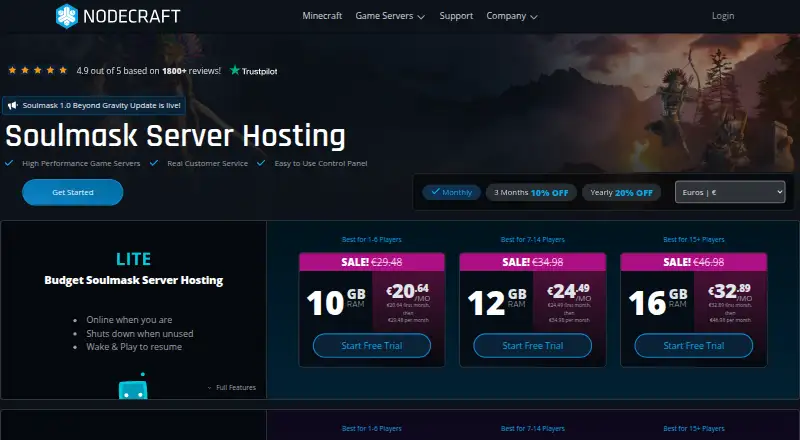Viewport: 800px width, 440px height.
Task: Open the Soulmask 1.0 Beyond Gravity update banner
Action: tap(94, 106)
